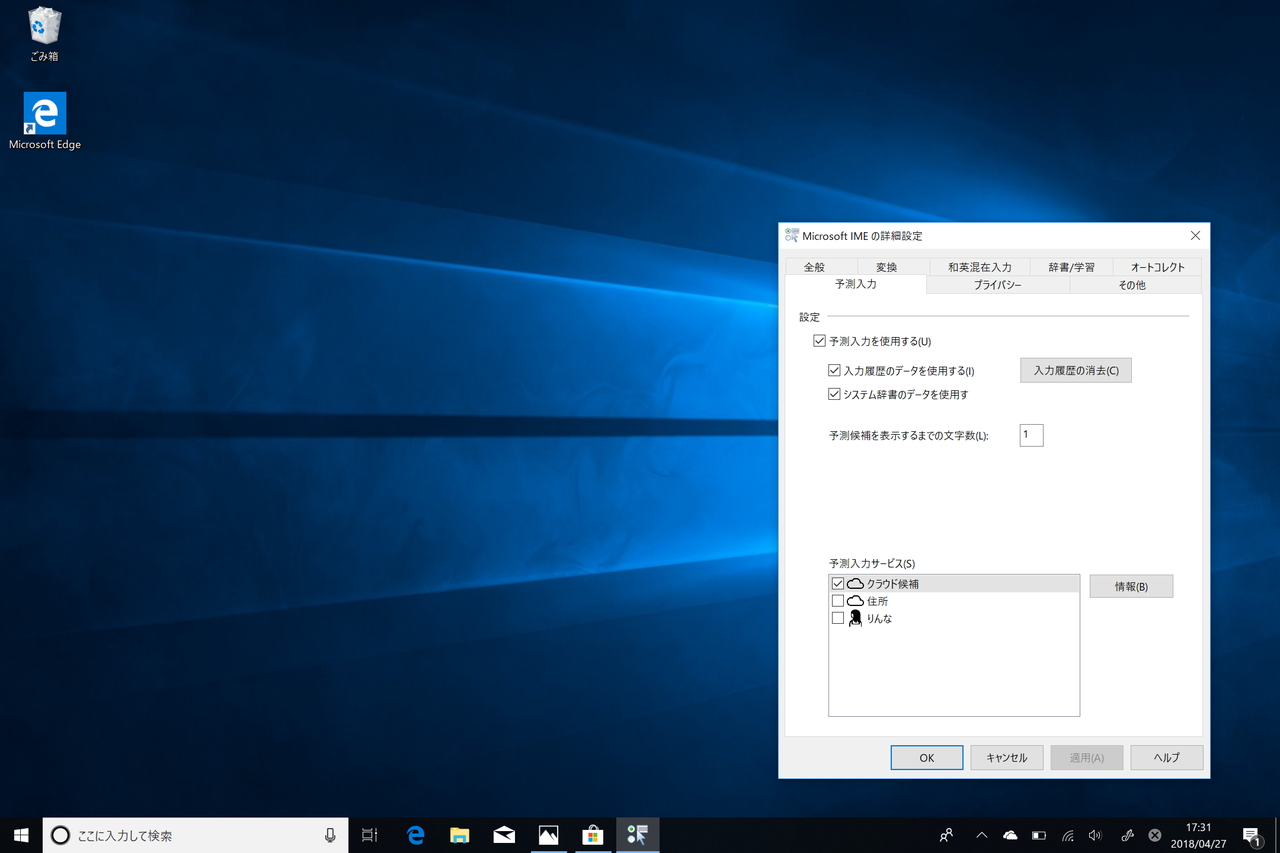Open the Microsoft Store taskbar icon
Image resolution: width=1280 pixels, height=853 pixels.
(x=594, y=835)
